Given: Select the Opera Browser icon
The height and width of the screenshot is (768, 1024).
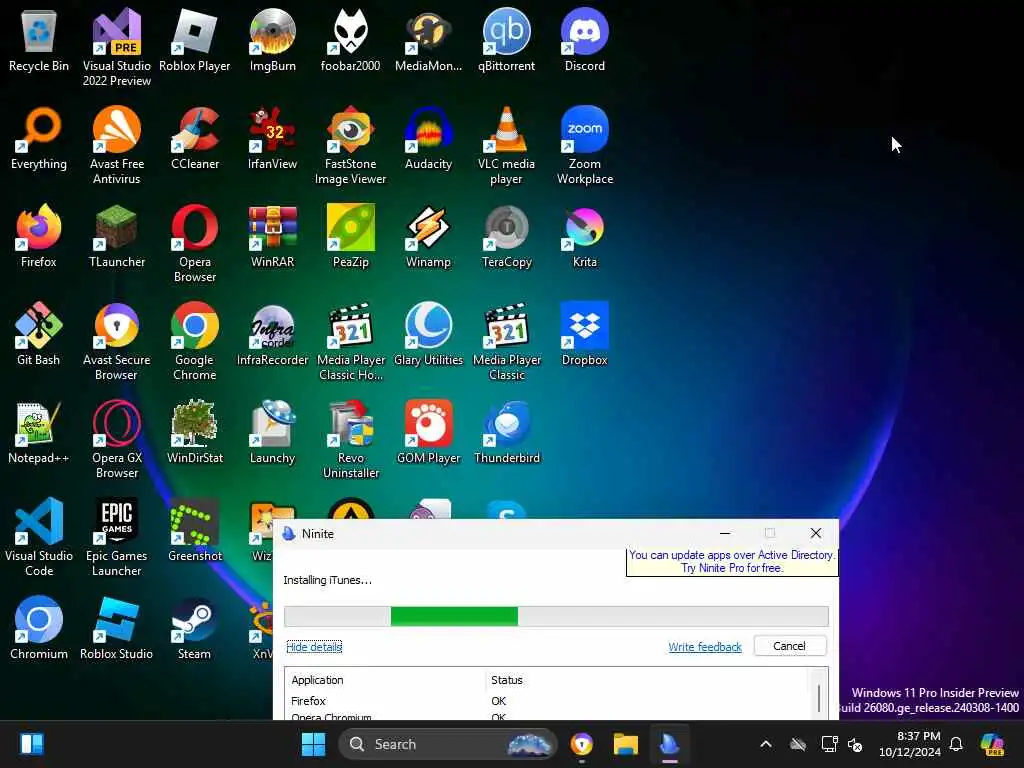Looking at the screenshot, I should coord(195,243).
